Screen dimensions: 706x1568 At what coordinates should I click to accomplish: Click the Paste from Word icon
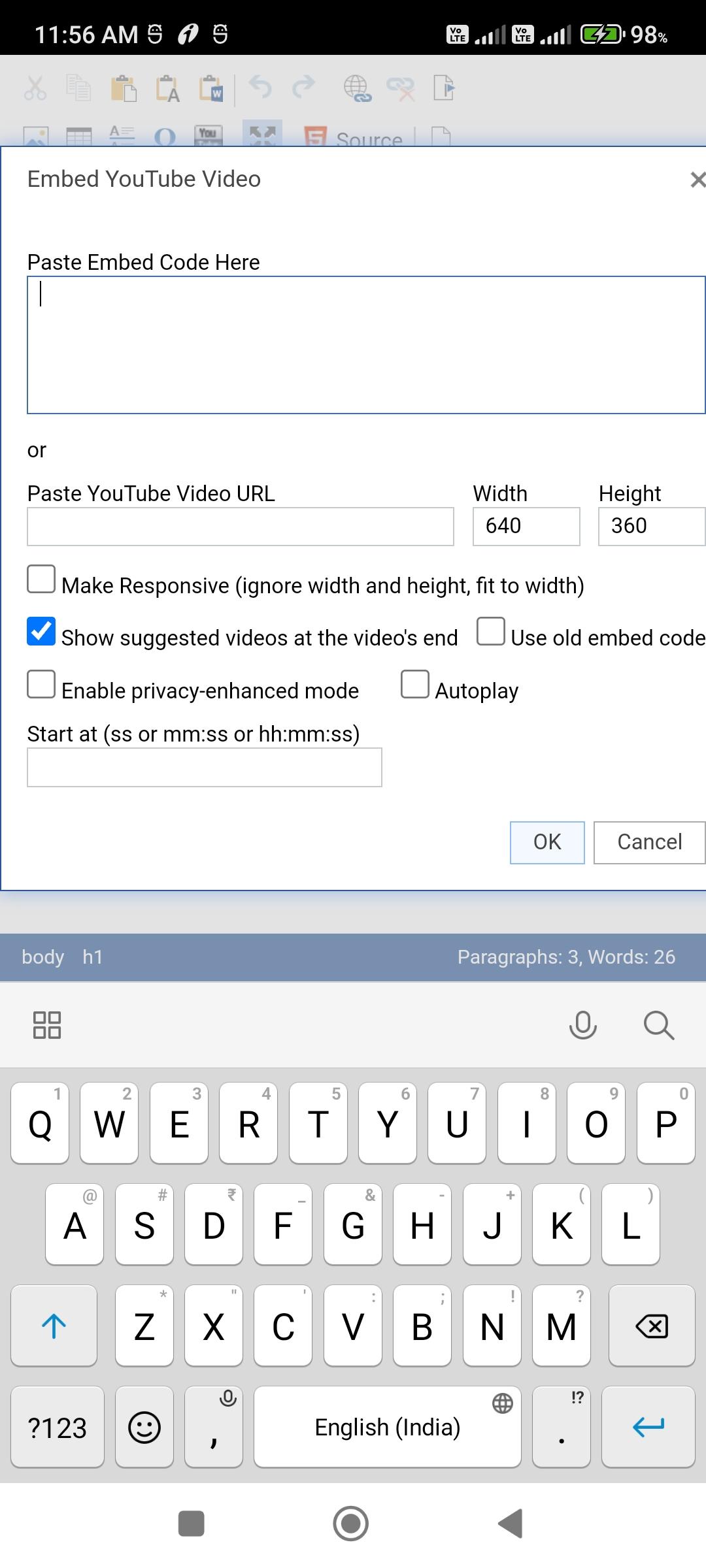[211, 88]
